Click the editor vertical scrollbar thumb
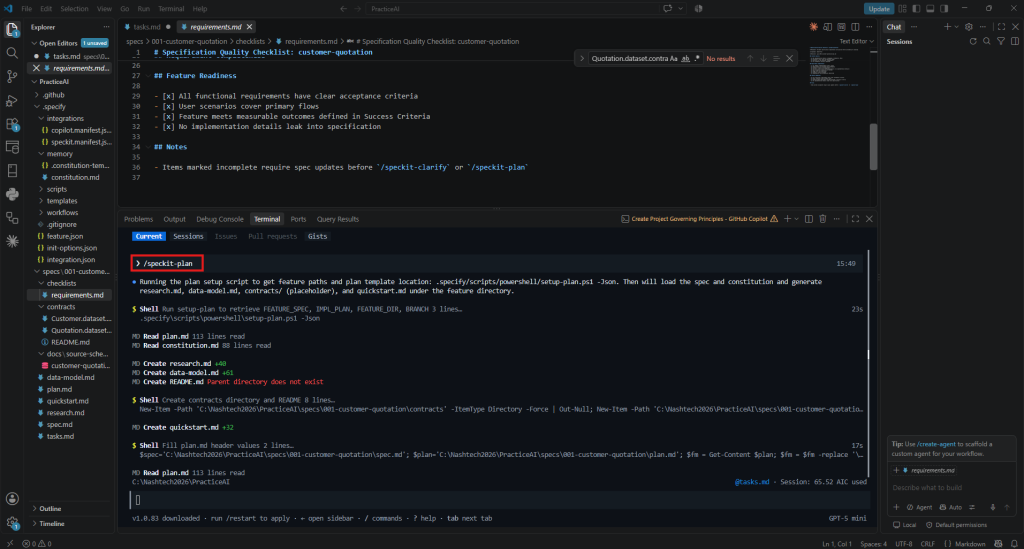 click(873, 147)
